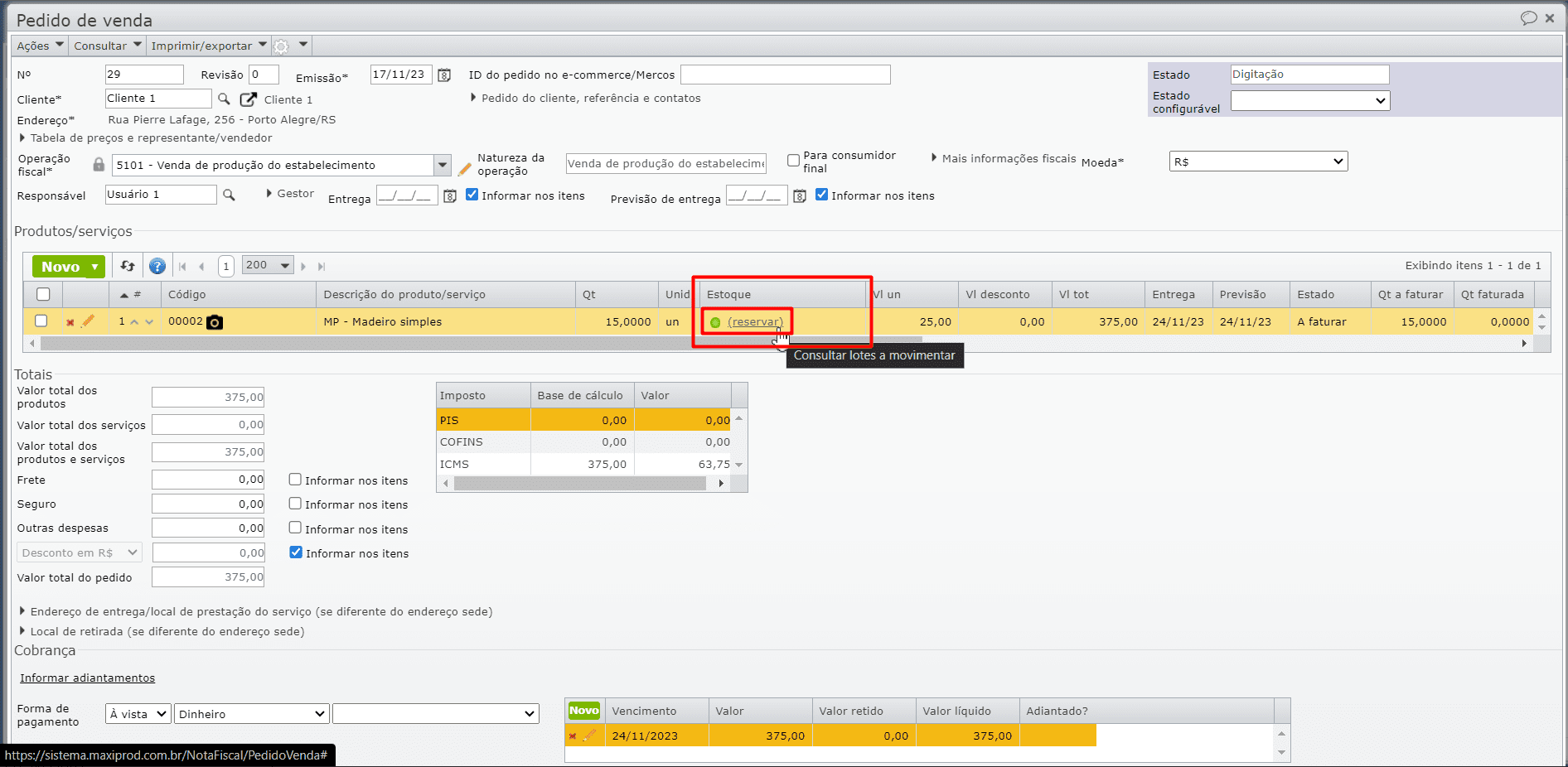
Task: Go to next page of items grid
Action: (x=303, y=267)
